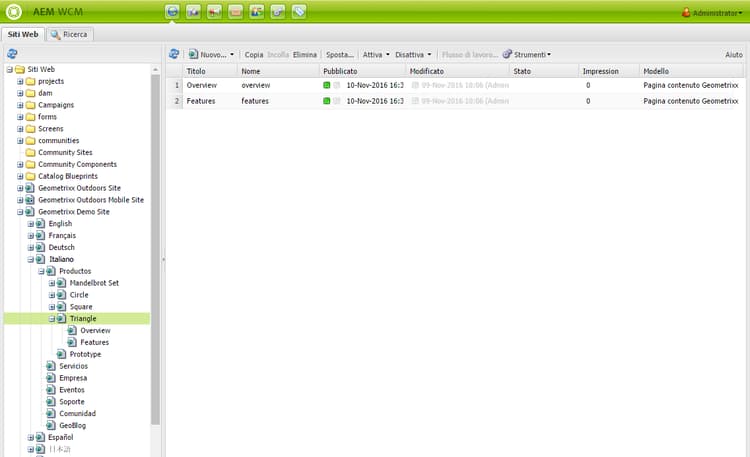
Task: Click the page icon beside Comunidad
Action: pos(51,413)
